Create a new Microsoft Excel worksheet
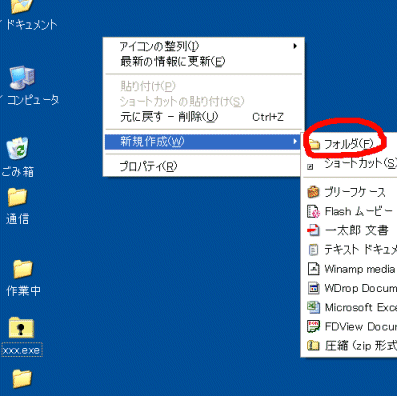 point(350,307)
